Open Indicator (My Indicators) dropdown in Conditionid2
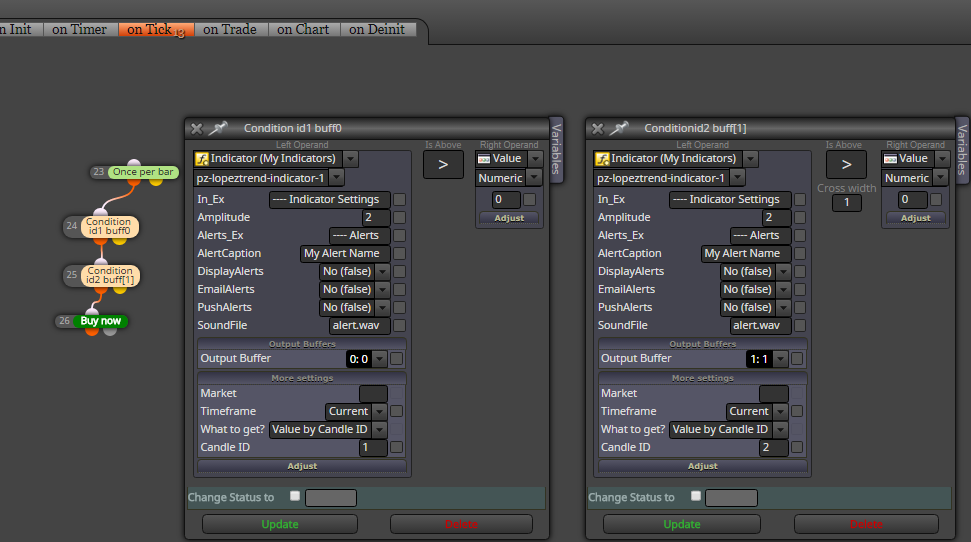971x542 pixels. point(751,159)
